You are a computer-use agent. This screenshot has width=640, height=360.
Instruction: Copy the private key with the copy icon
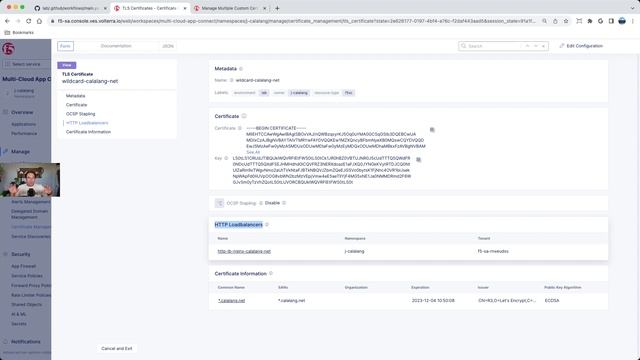[418, 160]
